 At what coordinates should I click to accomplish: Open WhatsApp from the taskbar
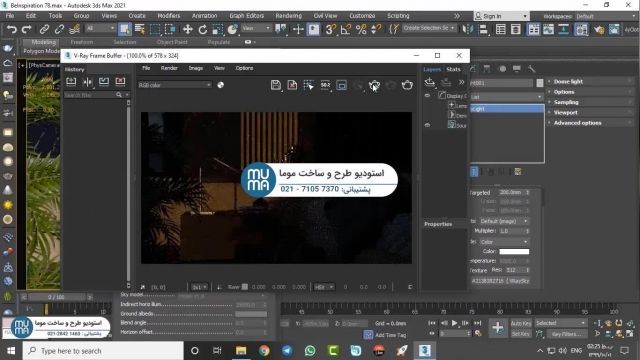tap(310, 351)
